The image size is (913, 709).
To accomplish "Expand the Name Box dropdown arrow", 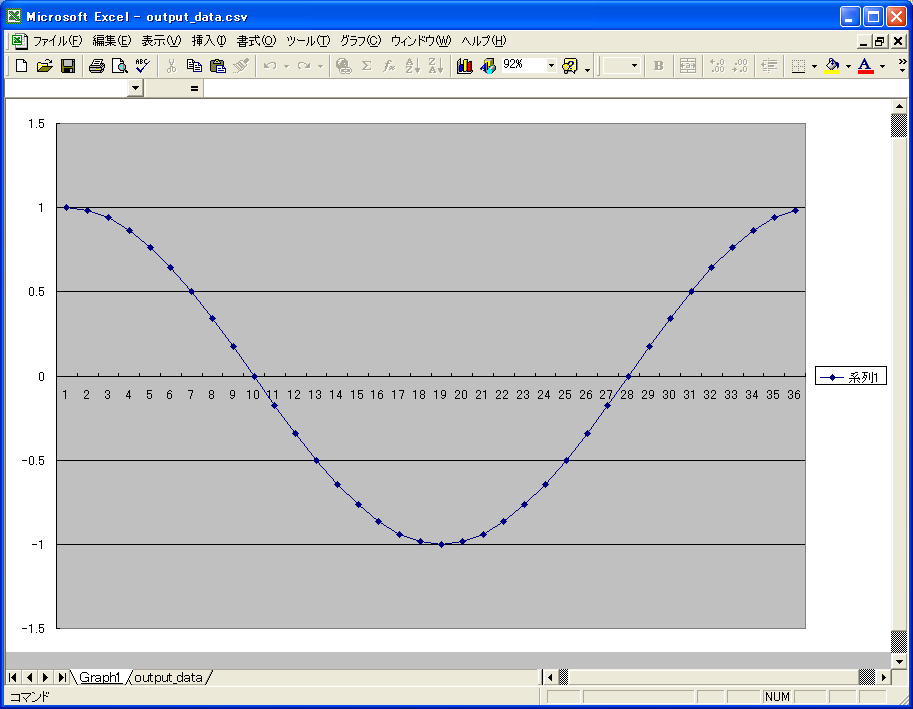I will (136, 88).
